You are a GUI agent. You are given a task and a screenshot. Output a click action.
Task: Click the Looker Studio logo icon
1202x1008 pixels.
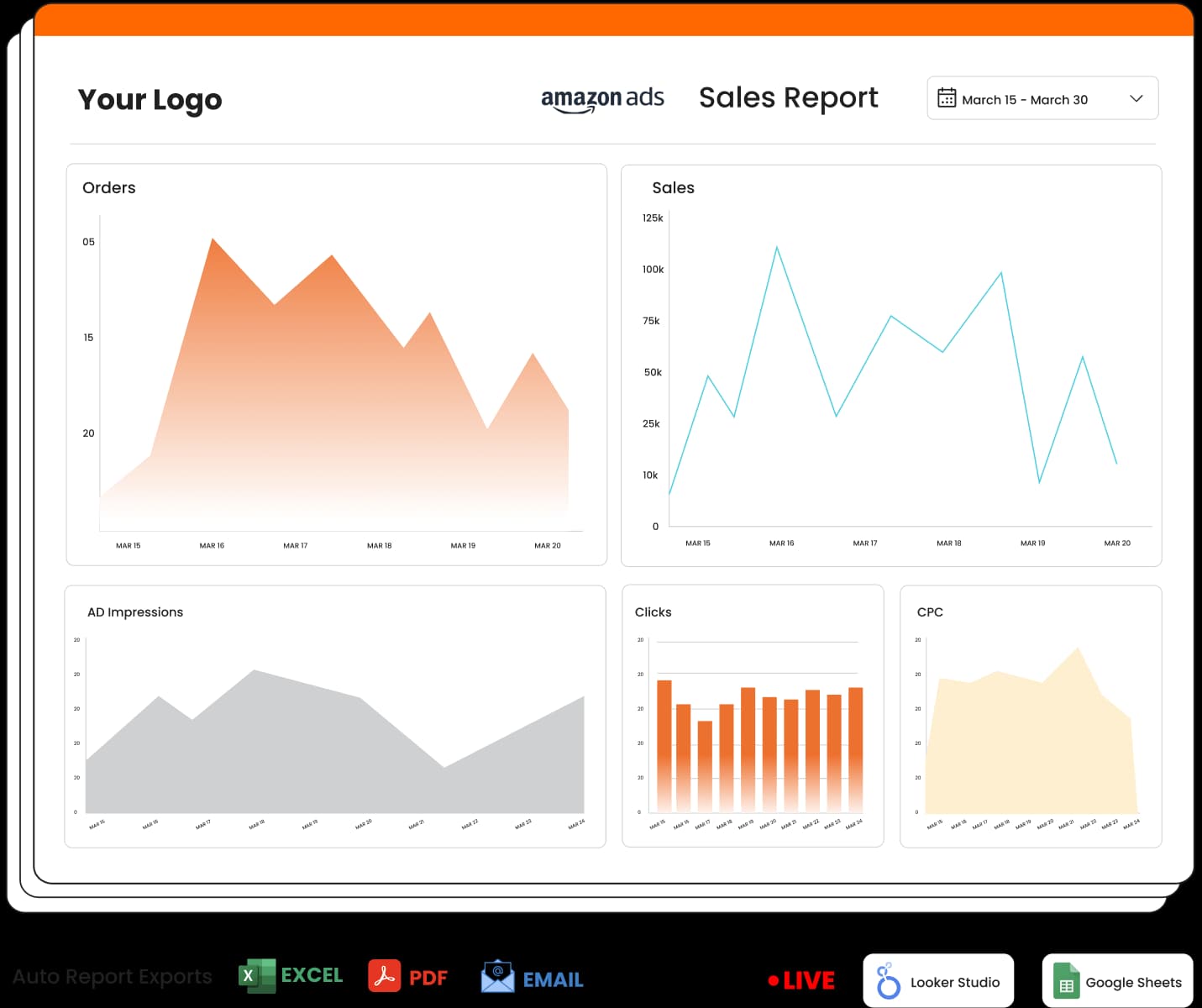pyautogui.click(x=887, y=981)
